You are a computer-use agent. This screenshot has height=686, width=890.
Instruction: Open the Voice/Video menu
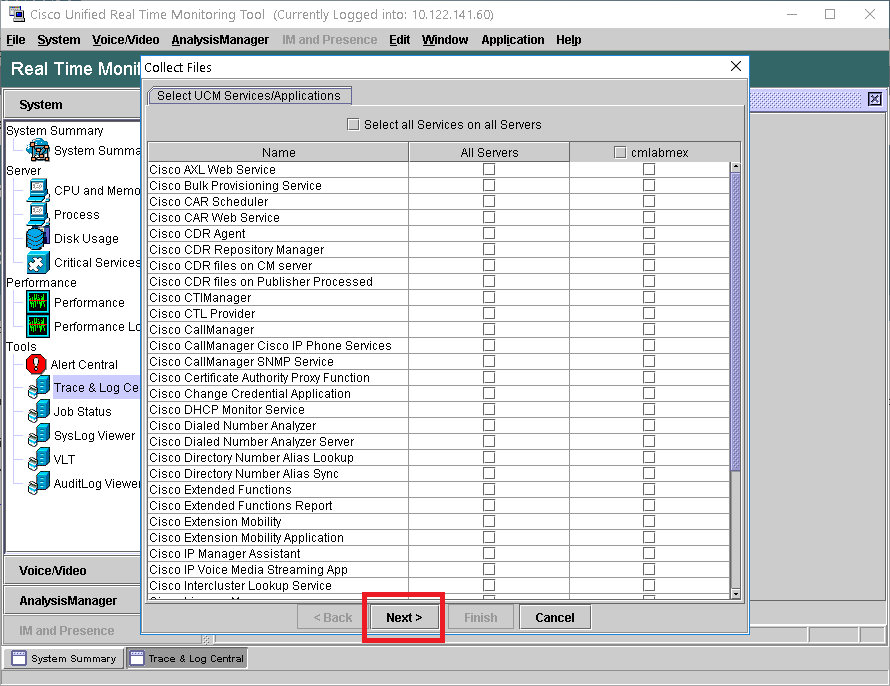pyautogui.click(x=125, y=40)
